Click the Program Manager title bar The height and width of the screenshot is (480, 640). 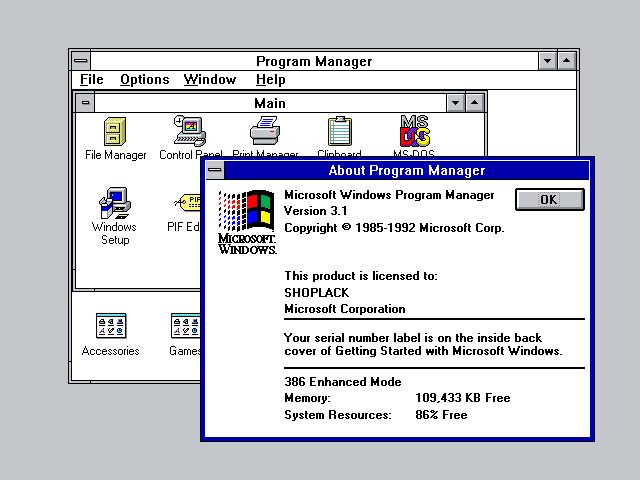tap(314, 61)
